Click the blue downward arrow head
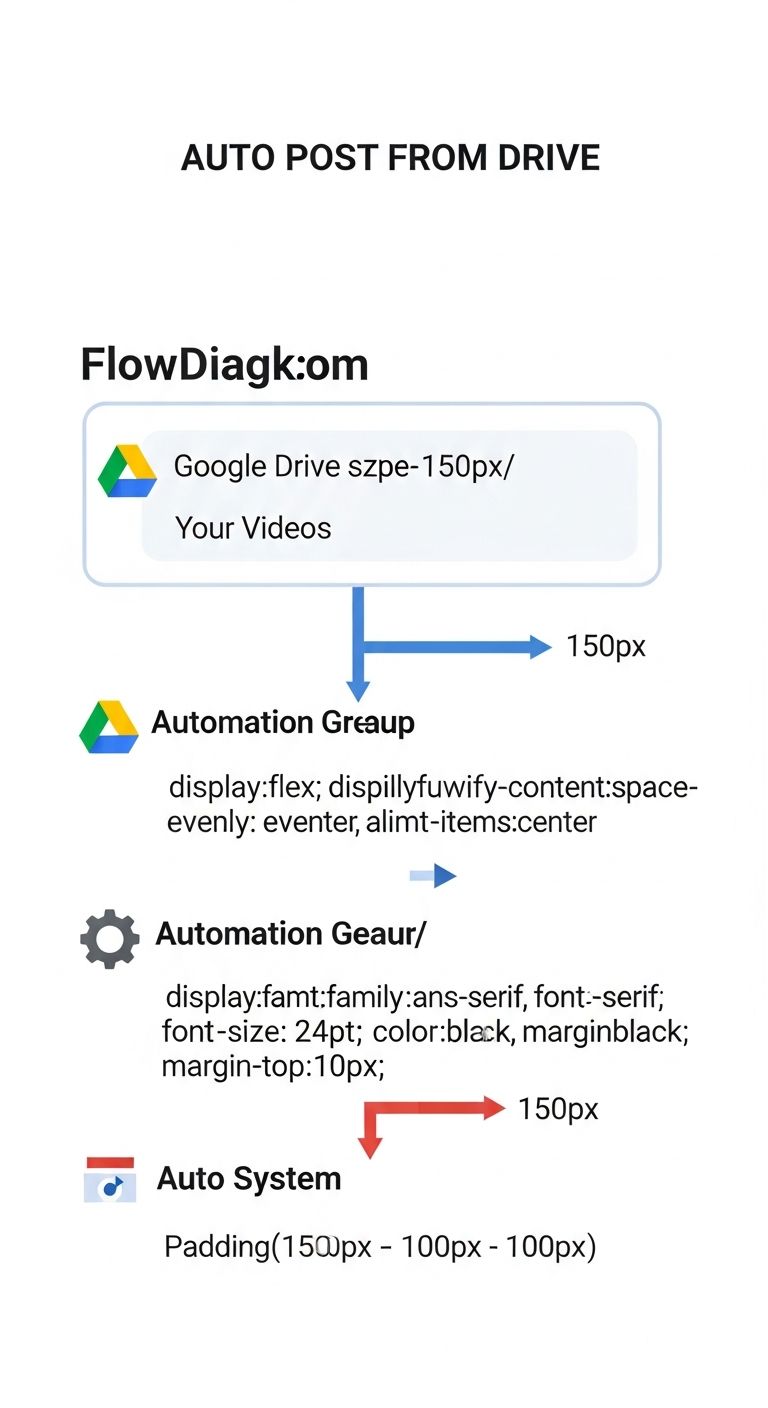 pyautogui.click(x=358, y=690)
